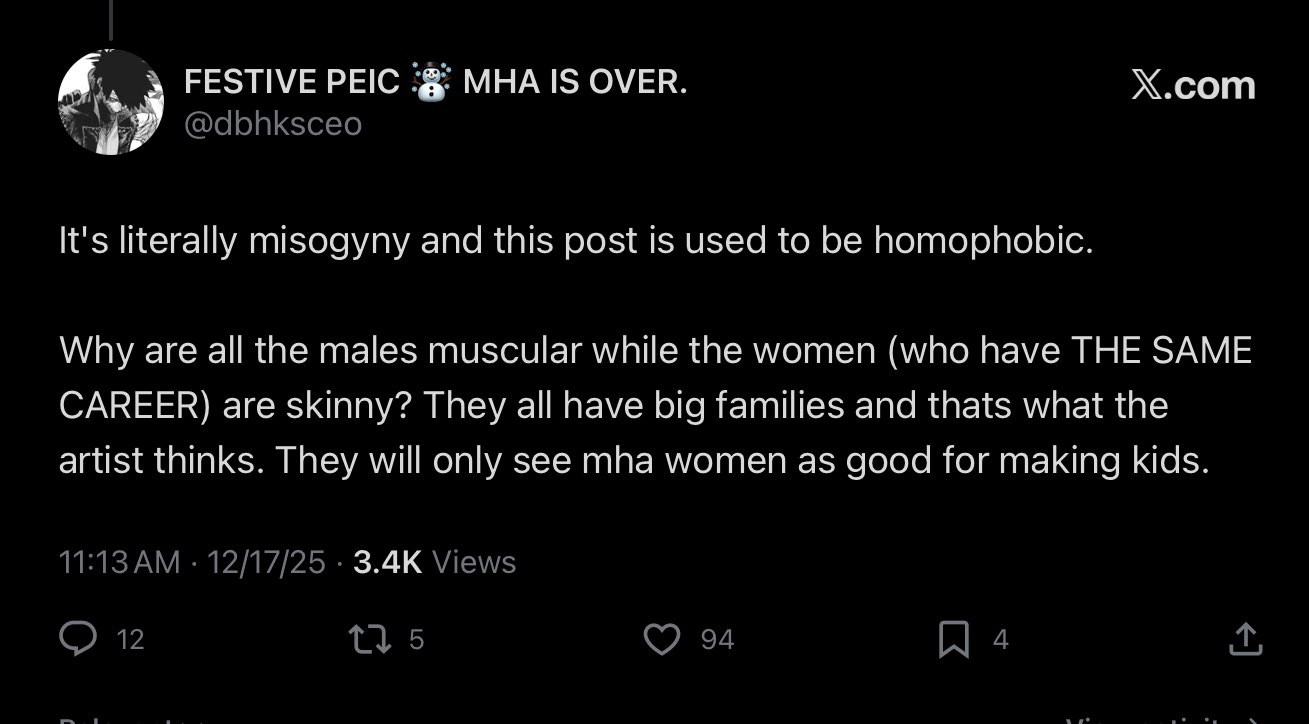Screen dimensions: 1309x724
Task: Like the post with the heart icon
Action: pos(662,638)
